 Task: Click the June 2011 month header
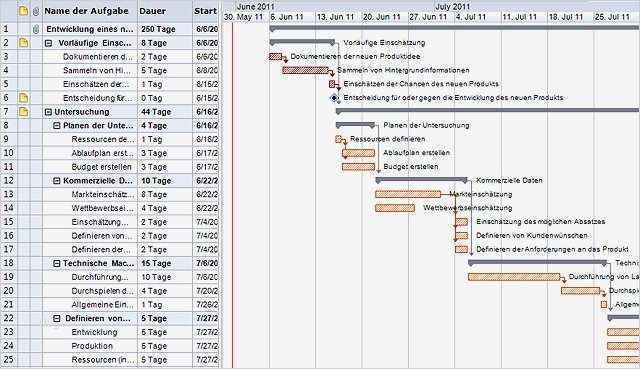point(256,7)
